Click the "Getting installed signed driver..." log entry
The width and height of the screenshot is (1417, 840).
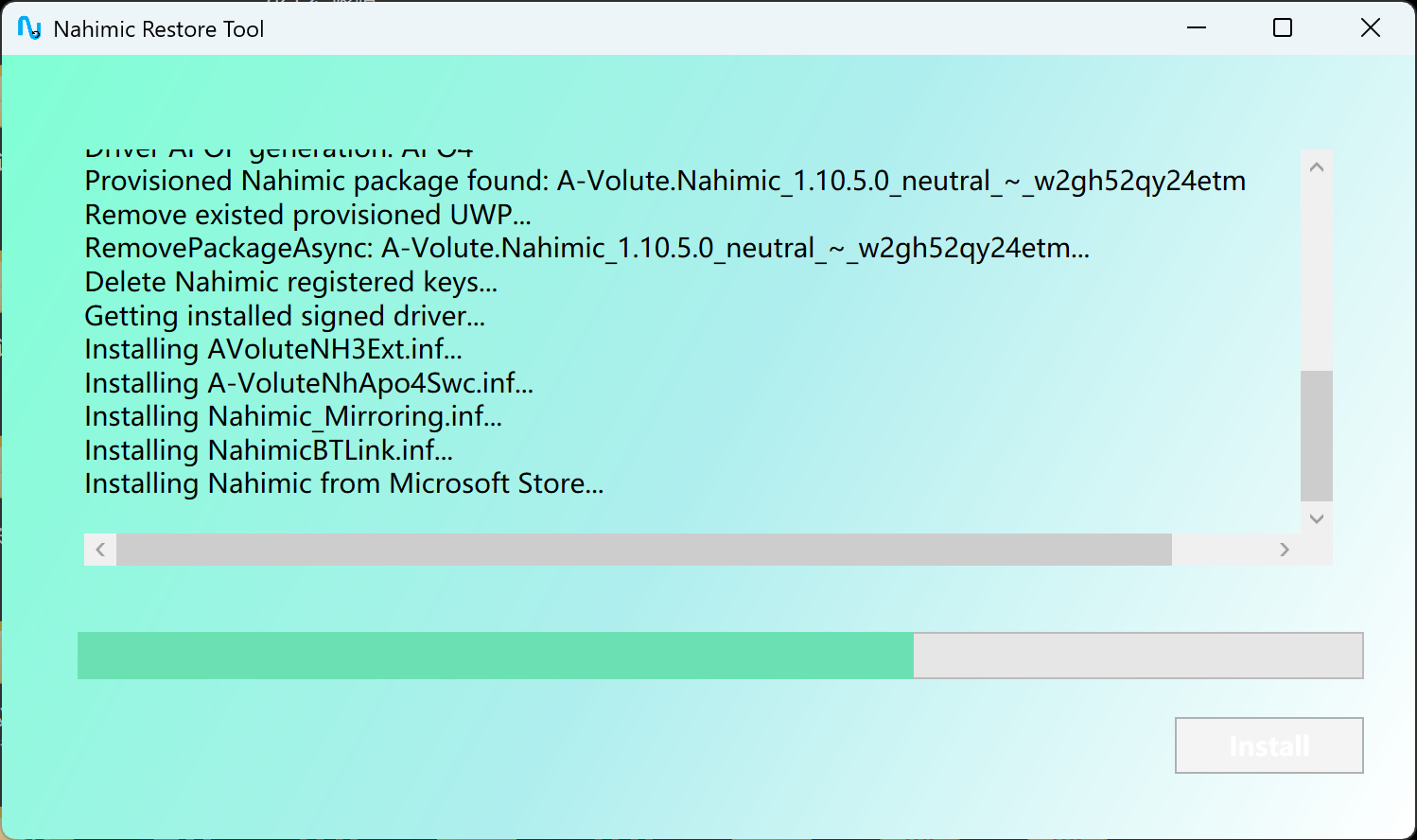[285, 316]
